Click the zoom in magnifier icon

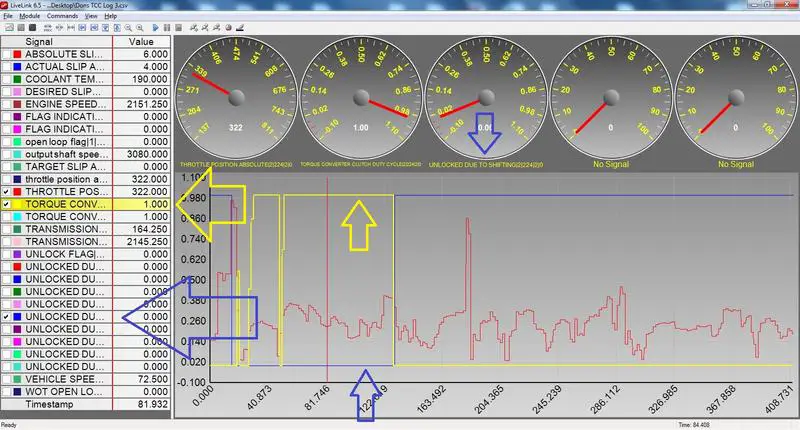(140, 28)
